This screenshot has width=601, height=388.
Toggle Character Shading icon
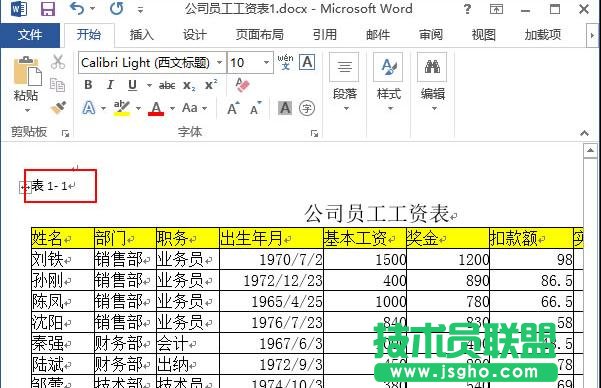point(285,108)
